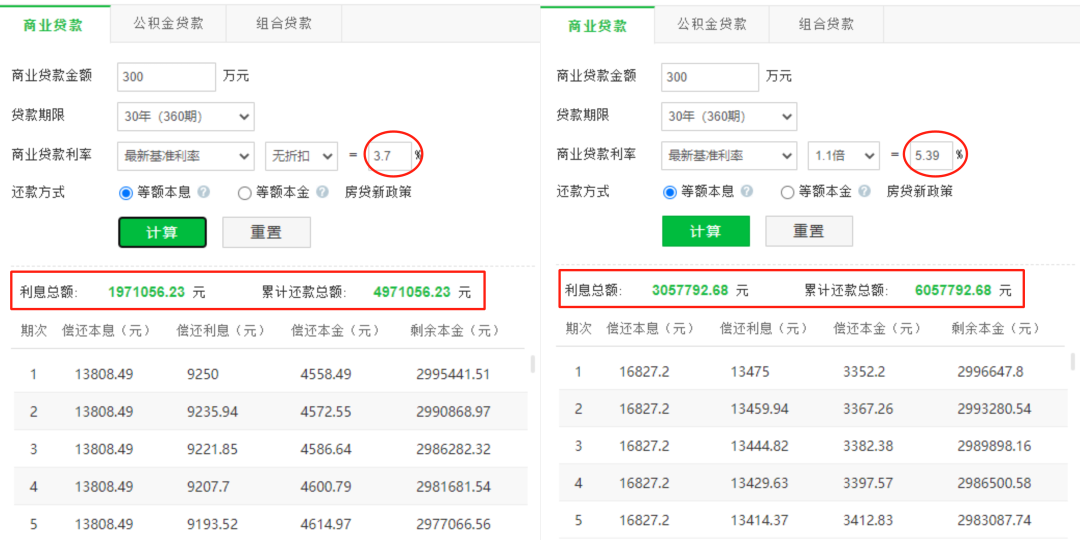The image size is (1080, 540).
Task: Switch to 商业贷款 tab in left calculator
Action: tap(54, 25)
